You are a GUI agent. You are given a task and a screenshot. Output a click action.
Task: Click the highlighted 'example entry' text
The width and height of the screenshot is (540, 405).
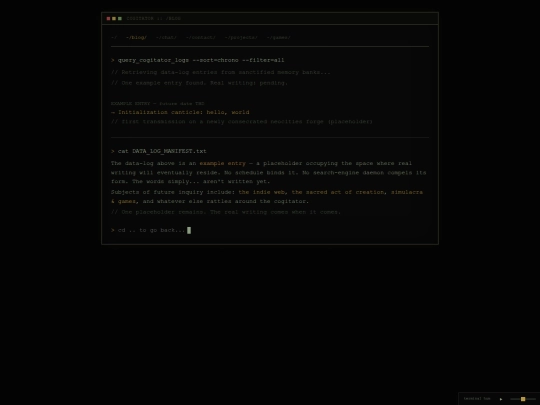[222, 163]
